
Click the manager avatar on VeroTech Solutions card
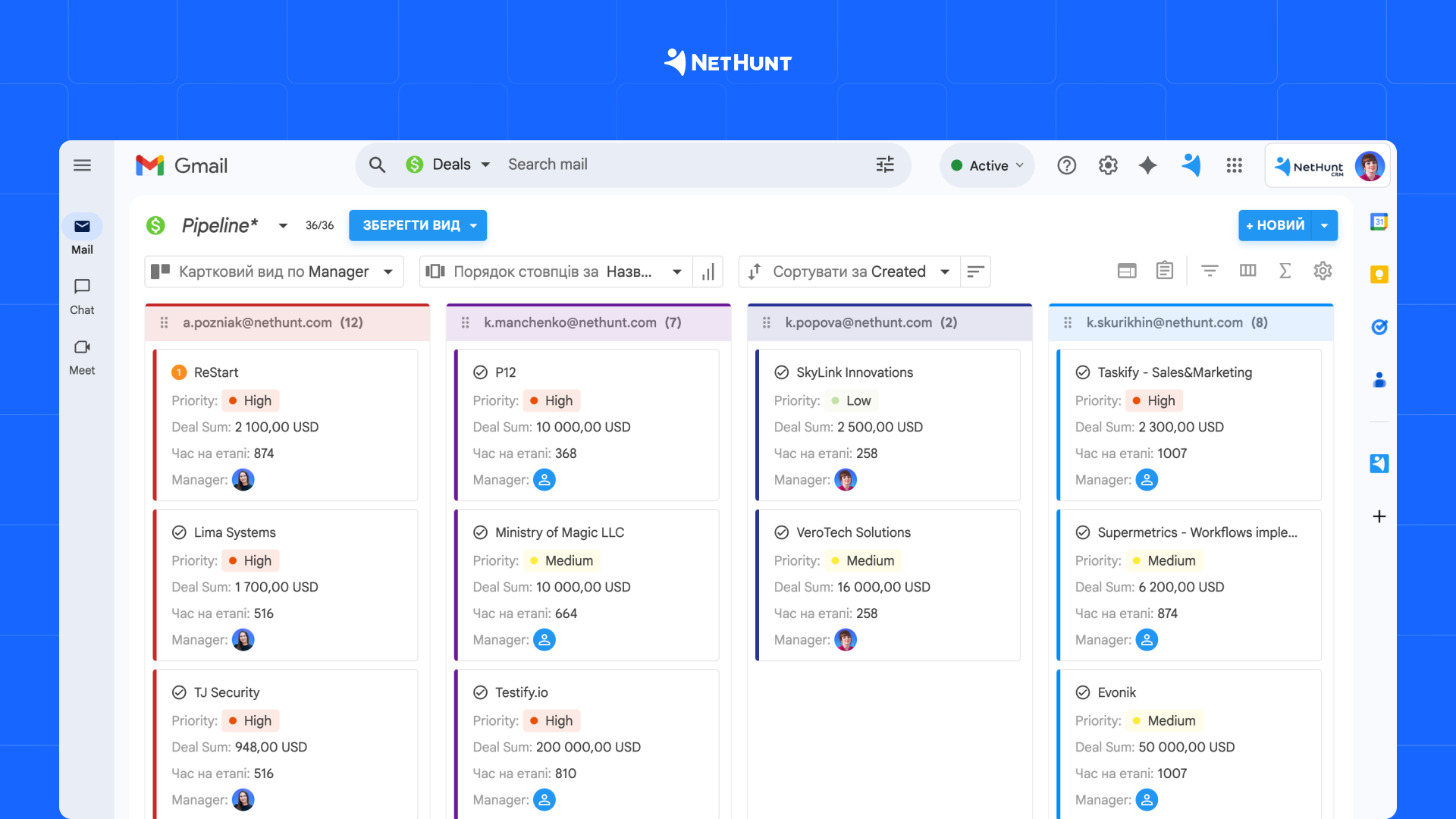(846, 640)
